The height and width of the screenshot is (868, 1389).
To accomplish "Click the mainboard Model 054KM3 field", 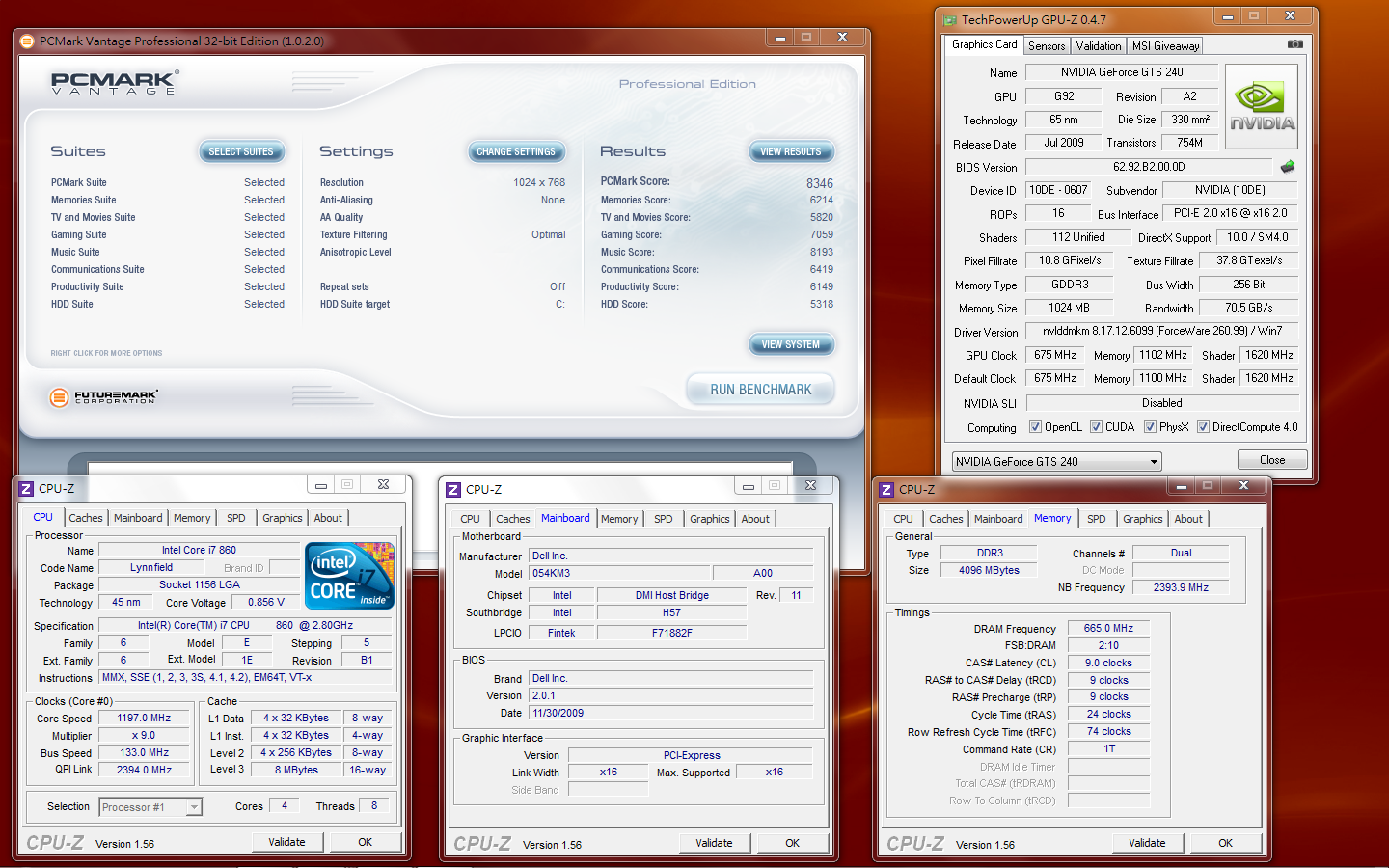I will click(619, 573).
